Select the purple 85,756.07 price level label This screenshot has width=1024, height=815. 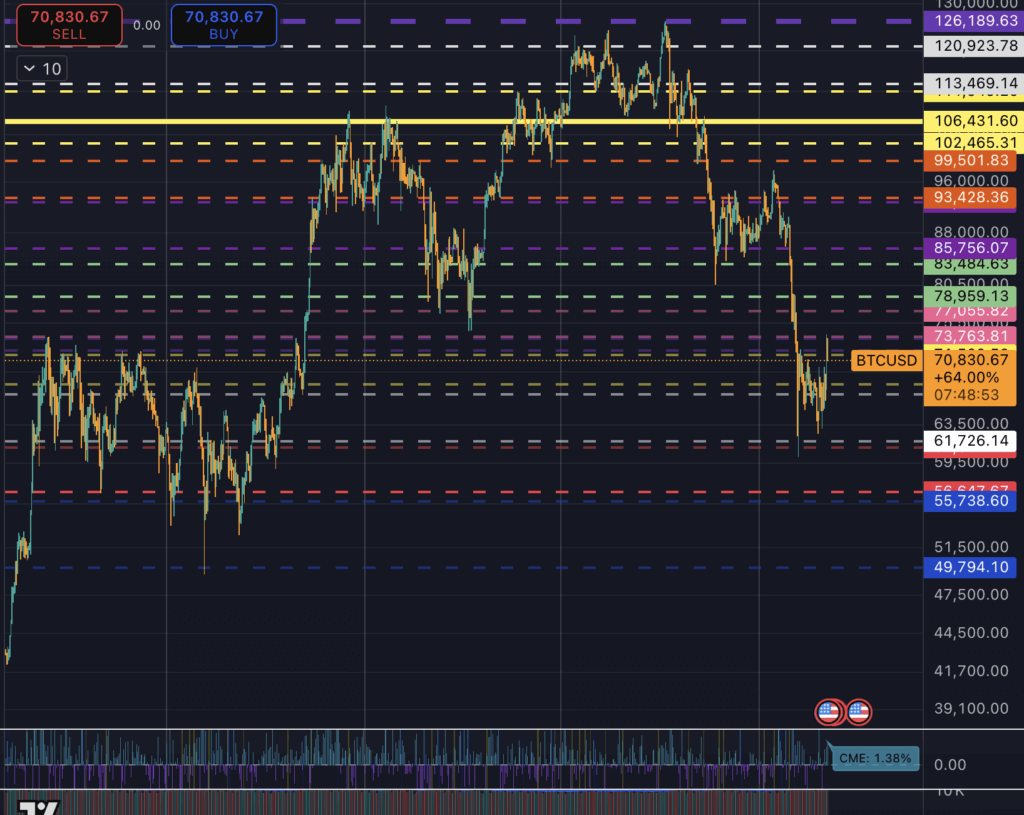click(968, 247)
